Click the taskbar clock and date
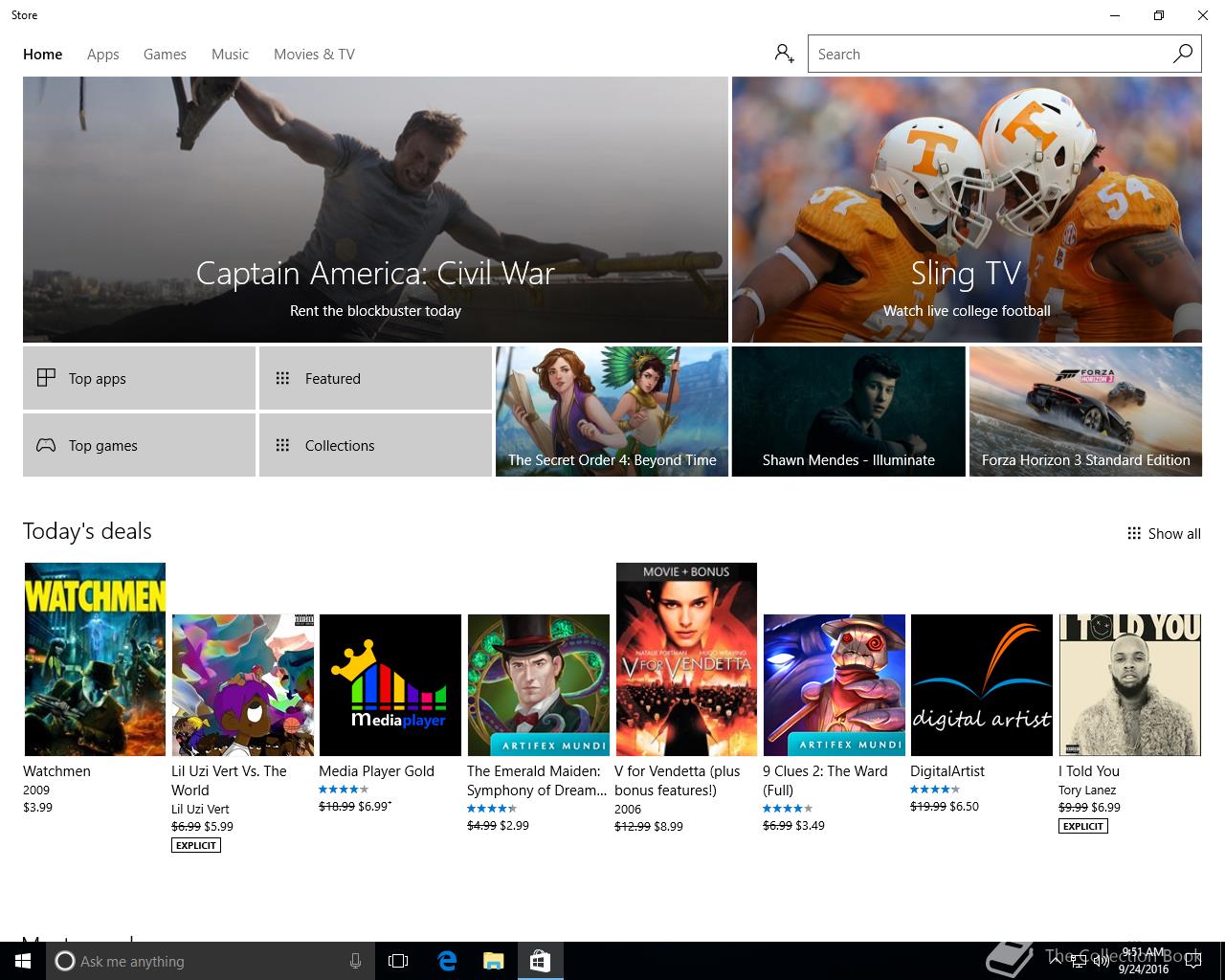This screenshot has width=1225, height=980. (1144, 961)
